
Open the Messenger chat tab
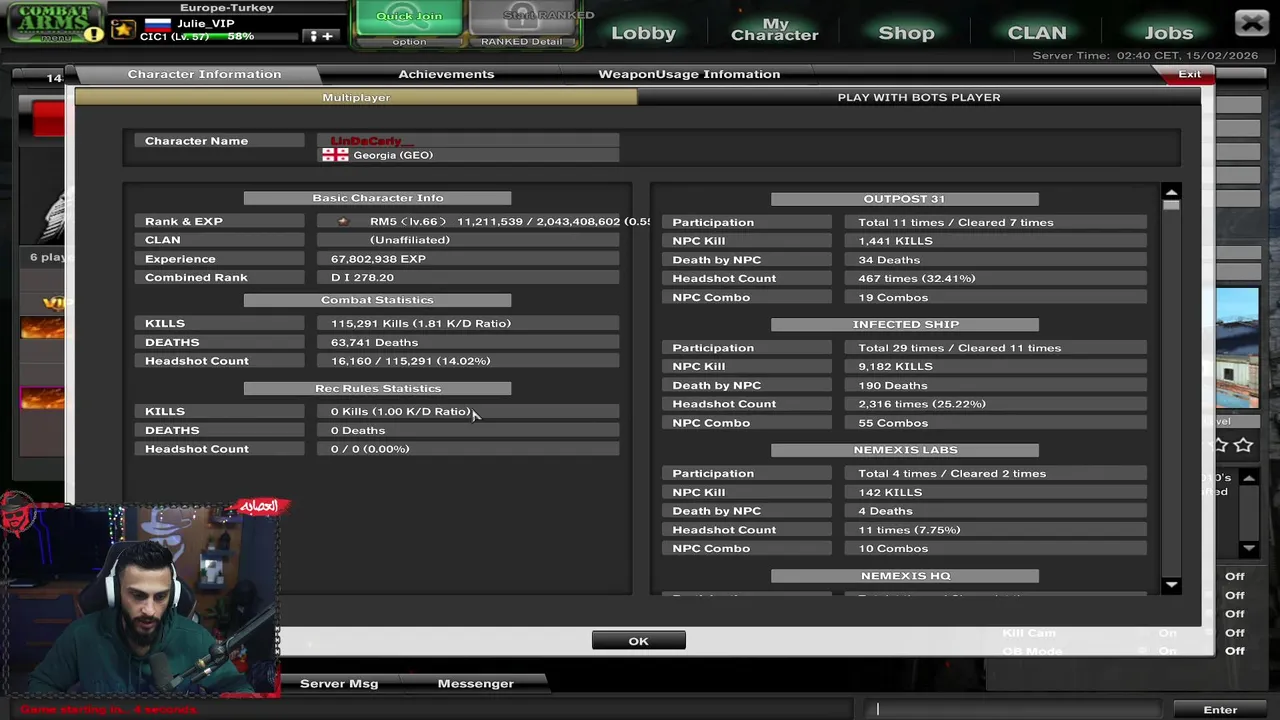pyautogui.click(x=476, y=683)
